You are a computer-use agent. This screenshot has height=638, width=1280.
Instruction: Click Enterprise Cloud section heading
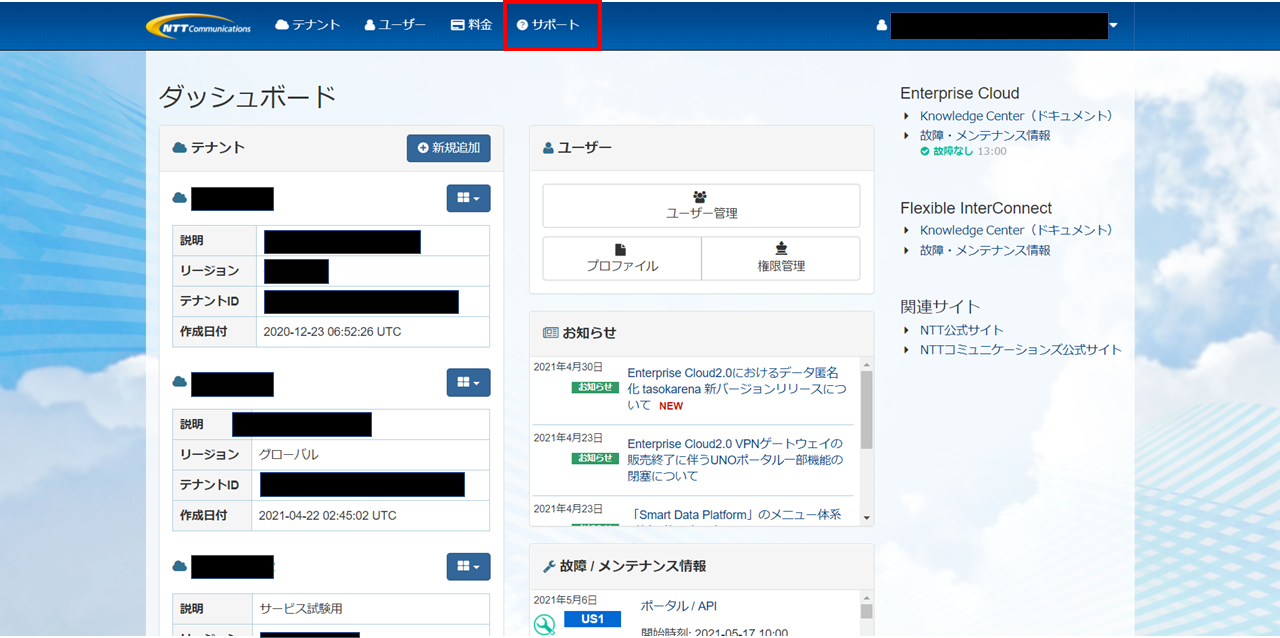pos(960,93)
